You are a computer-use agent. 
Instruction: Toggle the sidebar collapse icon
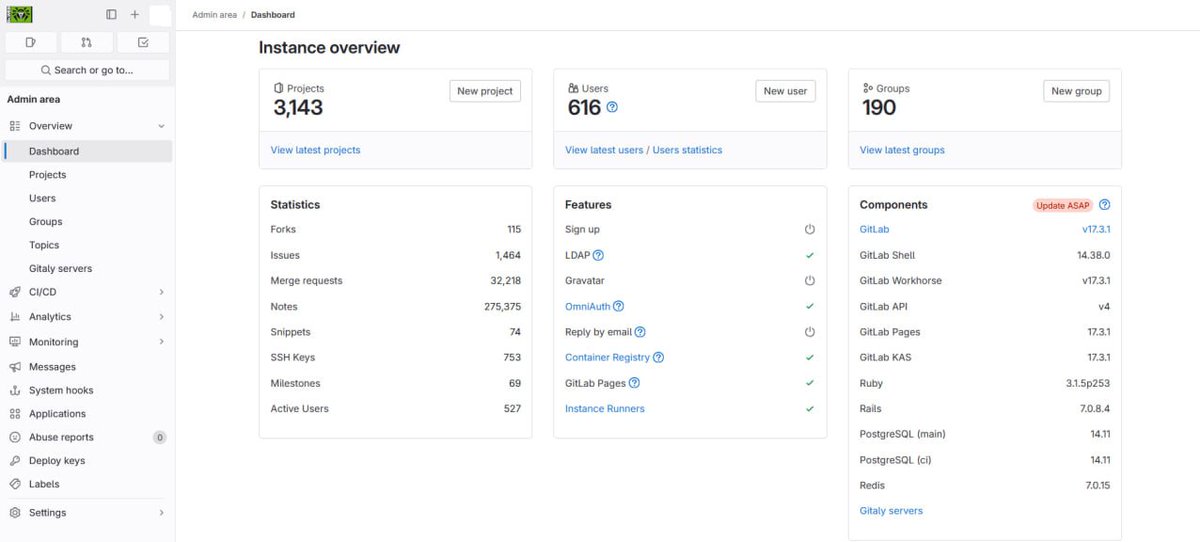[x=111, y=15]
